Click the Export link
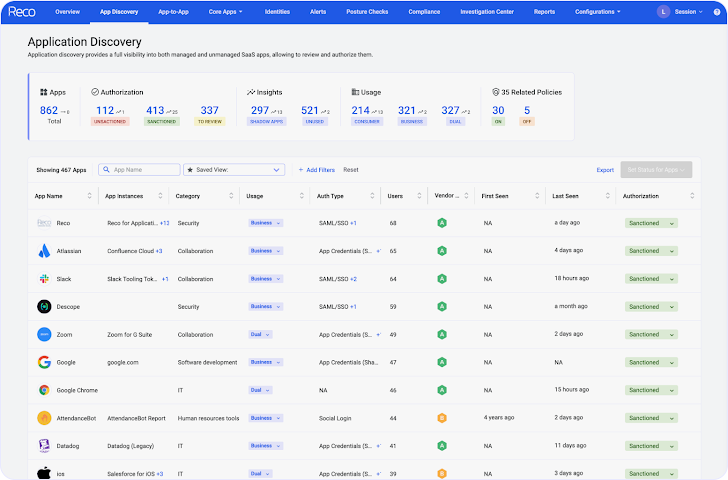The height and width of the screenshot is (480, 728). coord(605,170)
